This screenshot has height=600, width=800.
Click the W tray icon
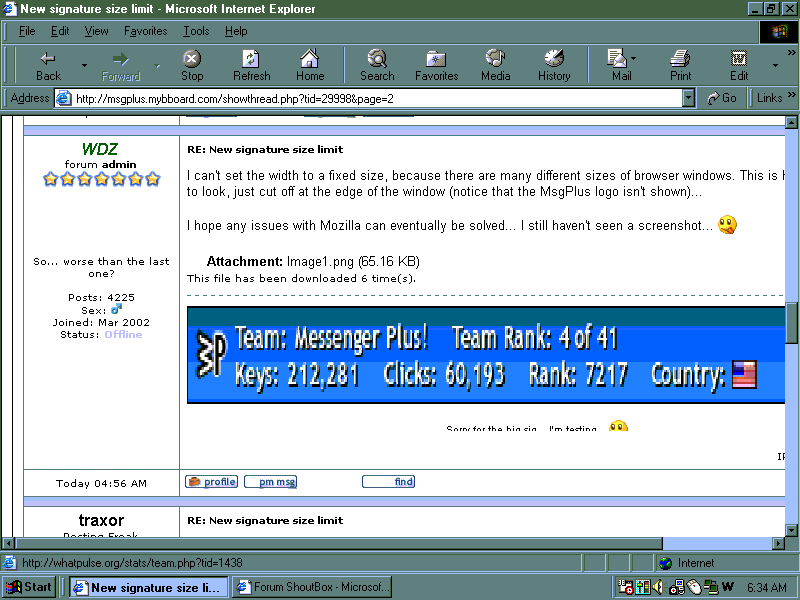728,587
